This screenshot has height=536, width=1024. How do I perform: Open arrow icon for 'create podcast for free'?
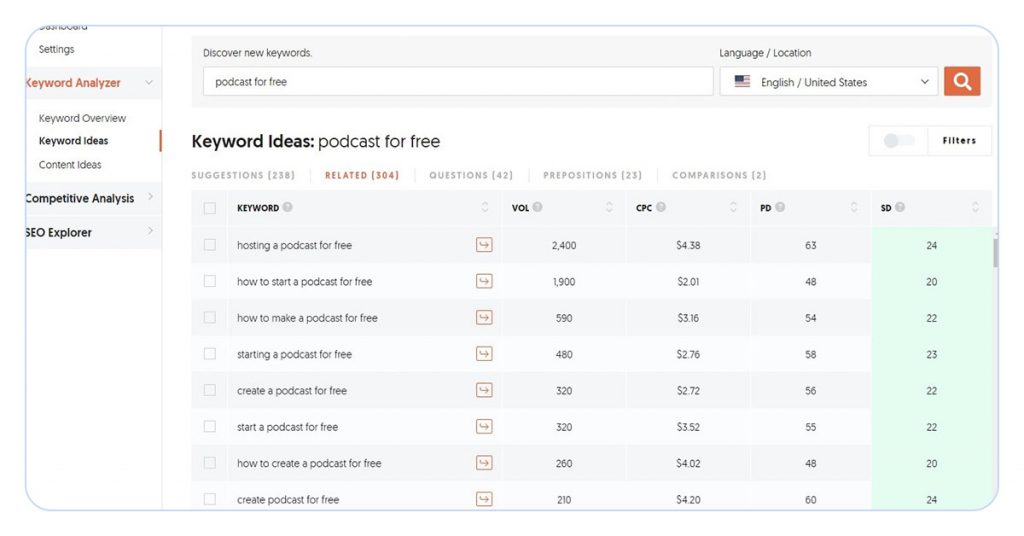click(x=484, y=499)
